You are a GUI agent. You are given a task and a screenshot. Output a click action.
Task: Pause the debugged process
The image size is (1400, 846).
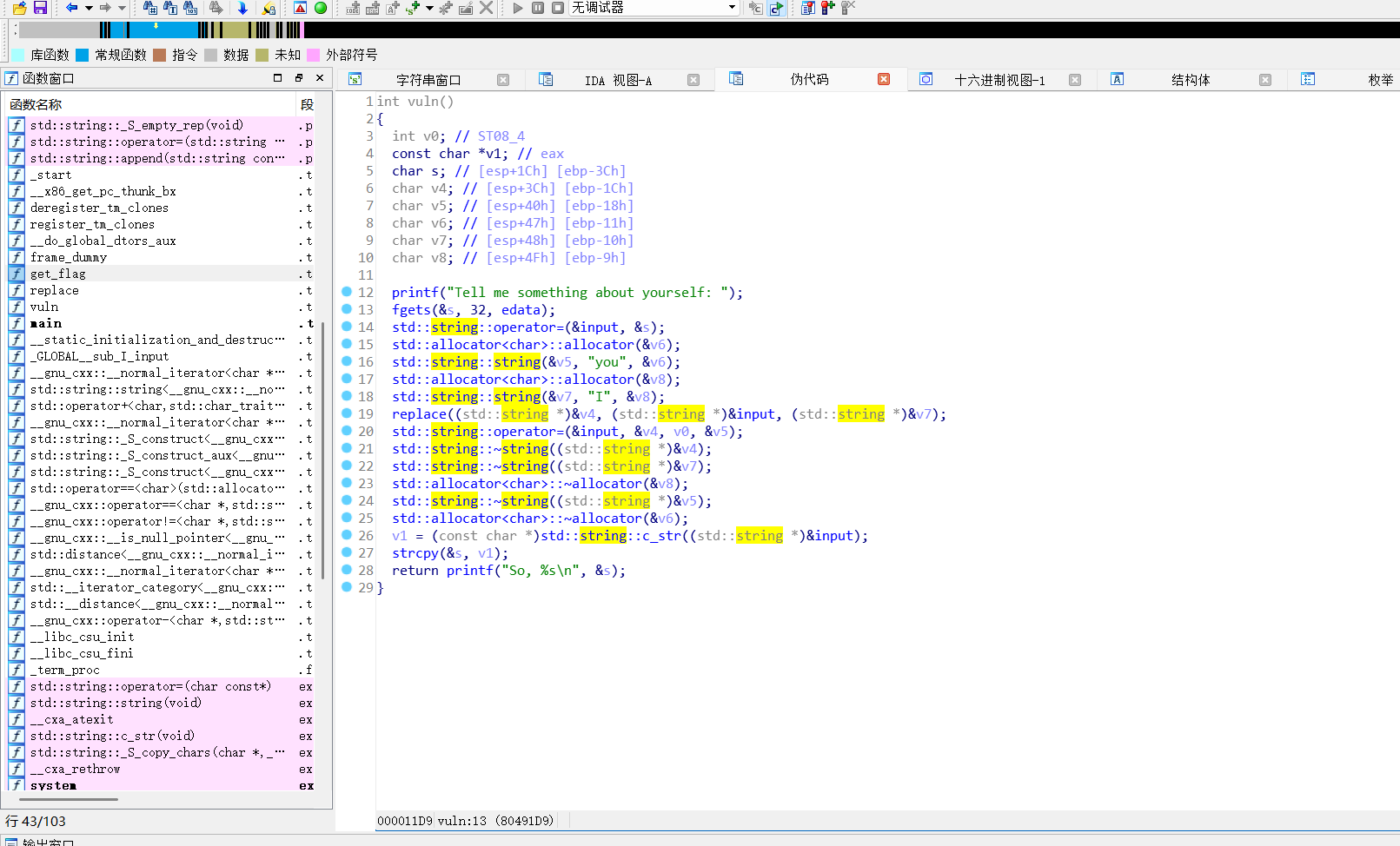pos(538,8)
